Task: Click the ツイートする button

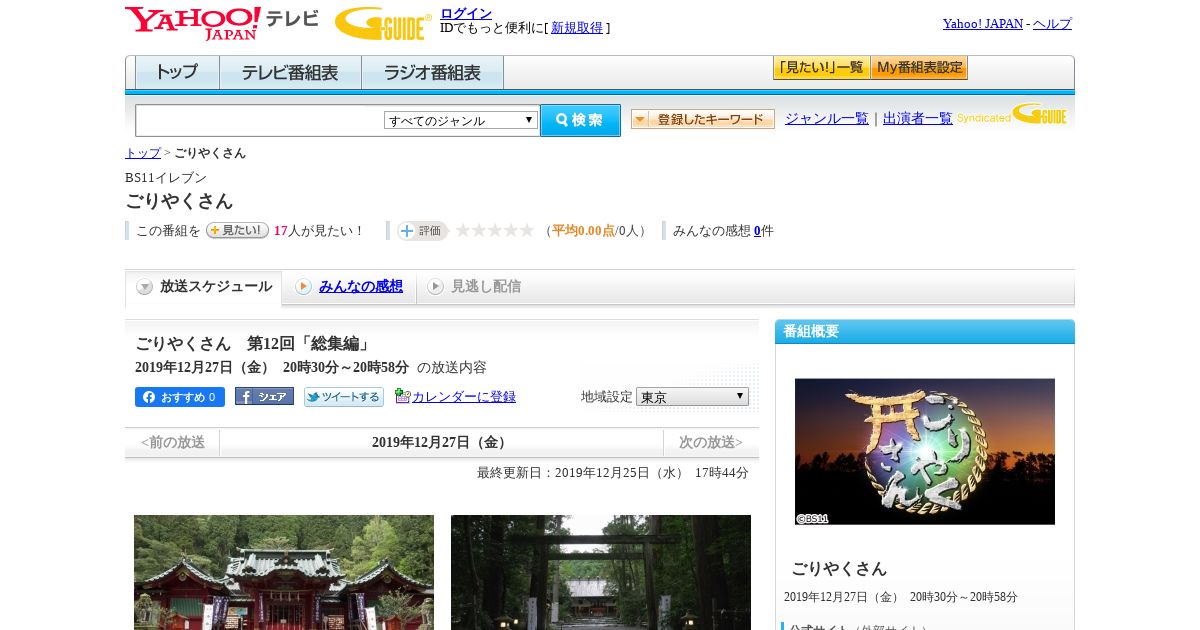Action: [x=344, y=397]
